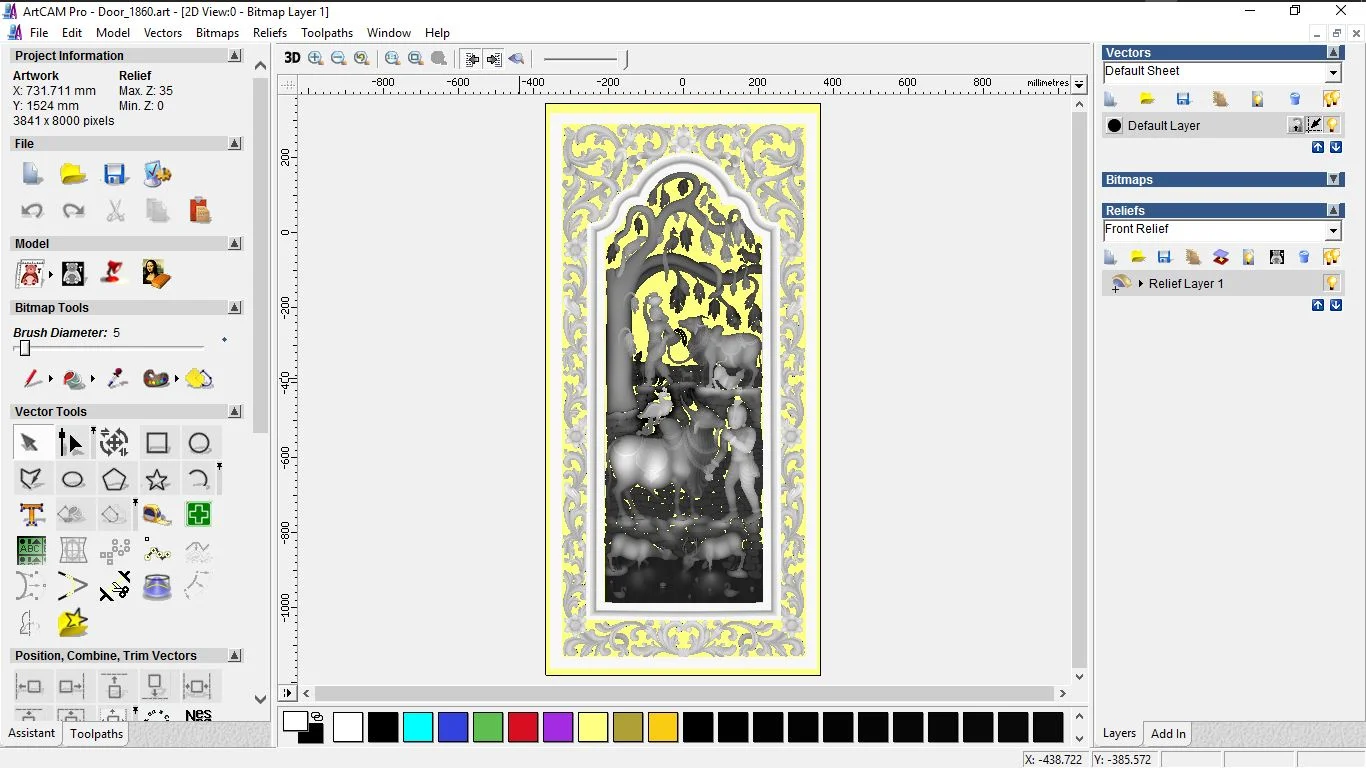Activate the Star creation tool
1366x768 pixels.
tap(157, 478)
